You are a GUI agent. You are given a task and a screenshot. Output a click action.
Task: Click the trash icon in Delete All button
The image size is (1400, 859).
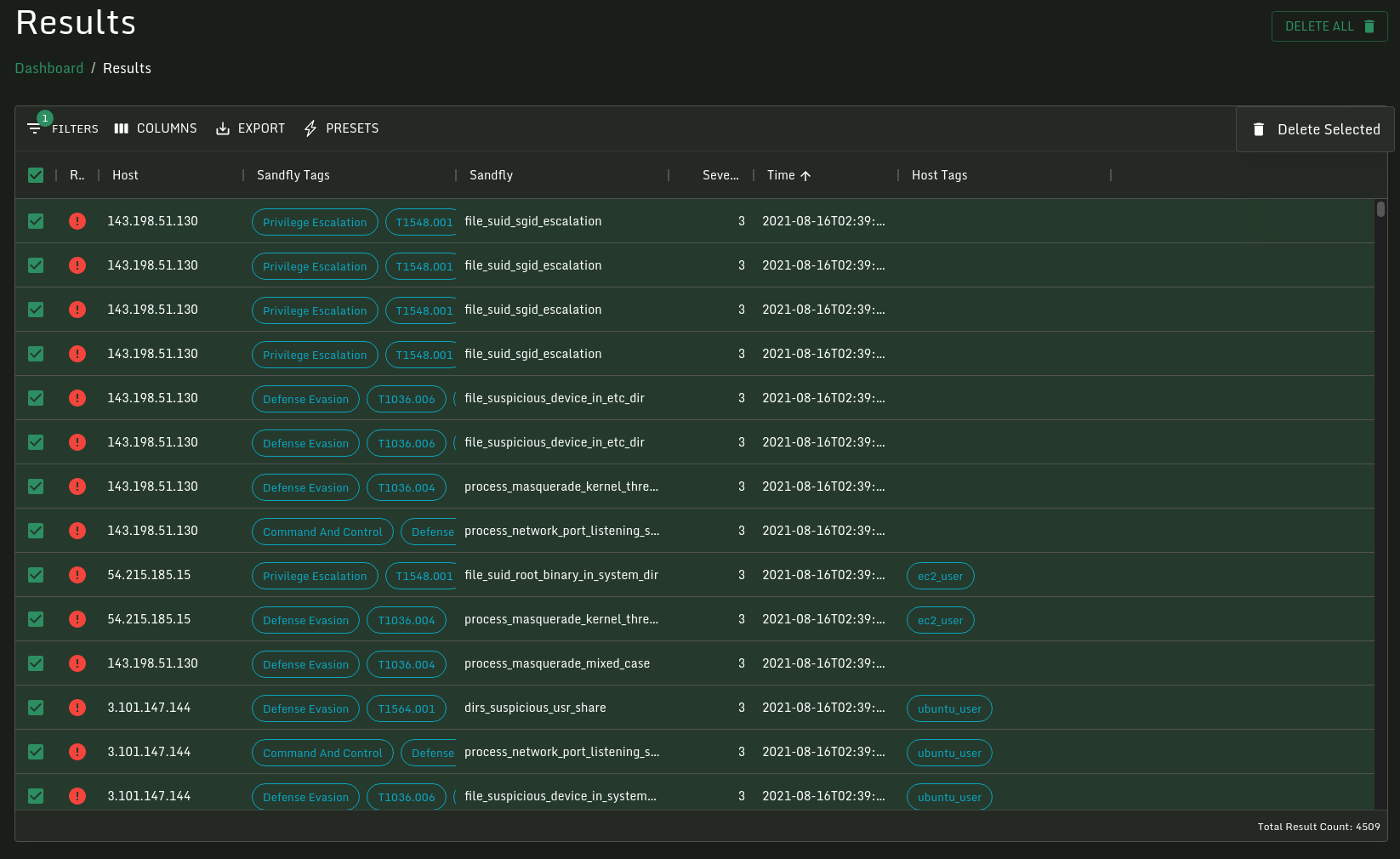(x=1369, y=26)
